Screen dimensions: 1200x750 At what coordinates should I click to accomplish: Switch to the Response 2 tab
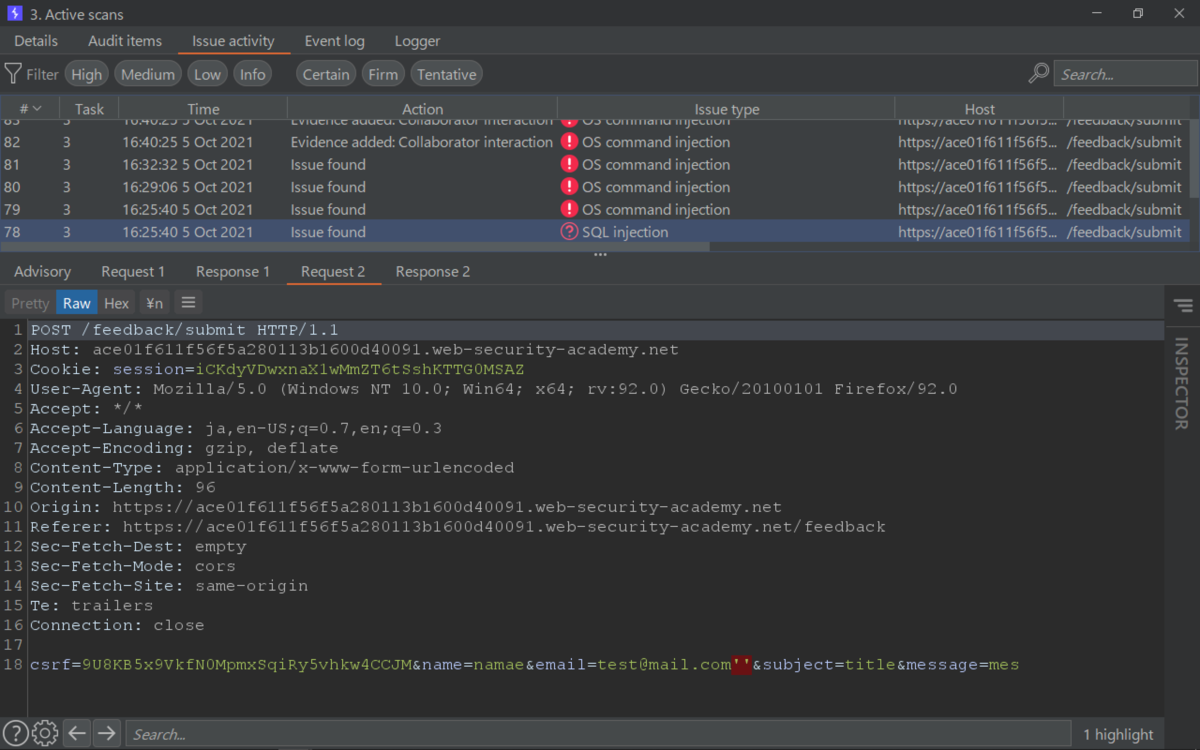pyautogui.click(x=433, y=271)
